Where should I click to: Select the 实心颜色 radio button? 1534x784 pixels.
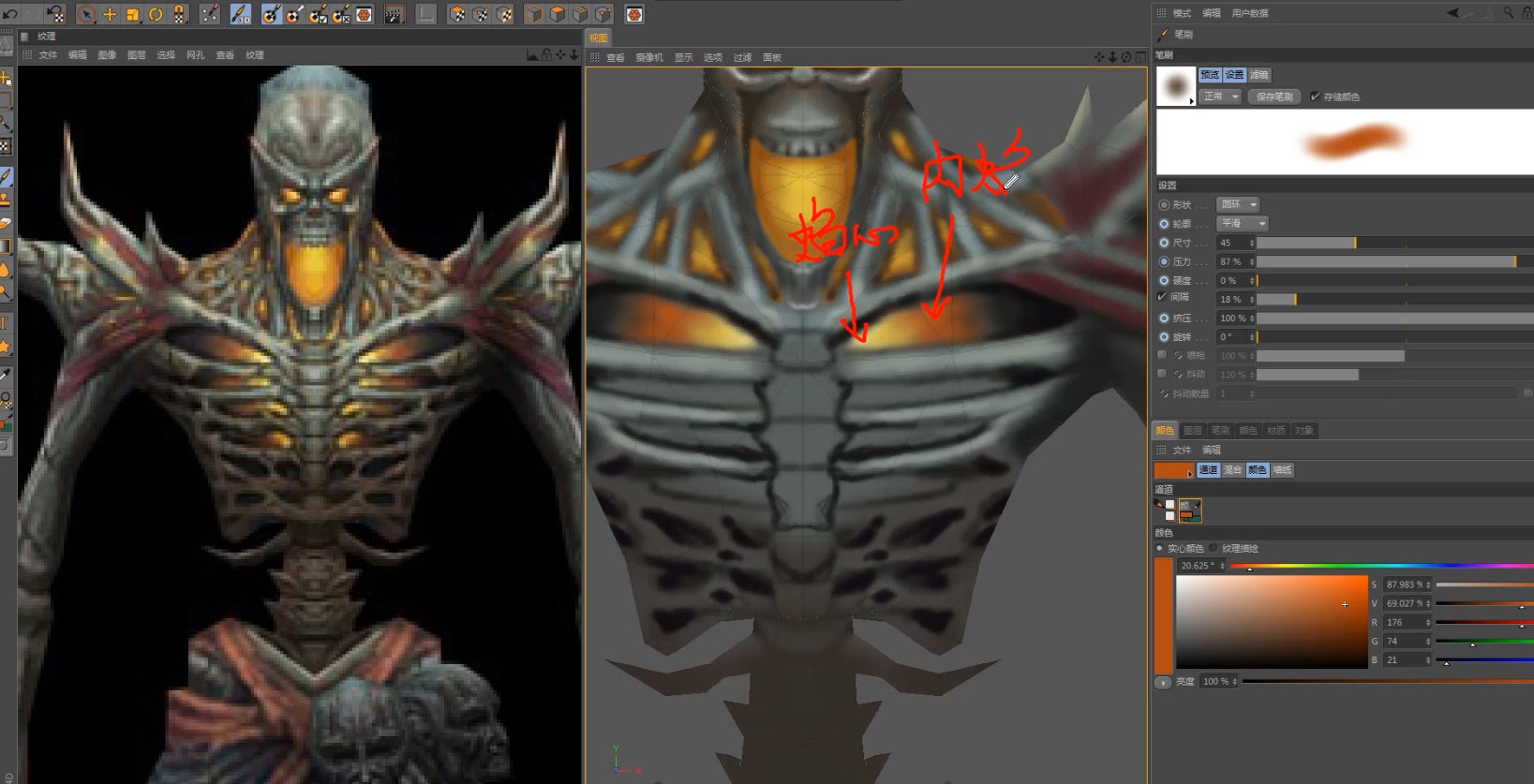[1160, 548]
